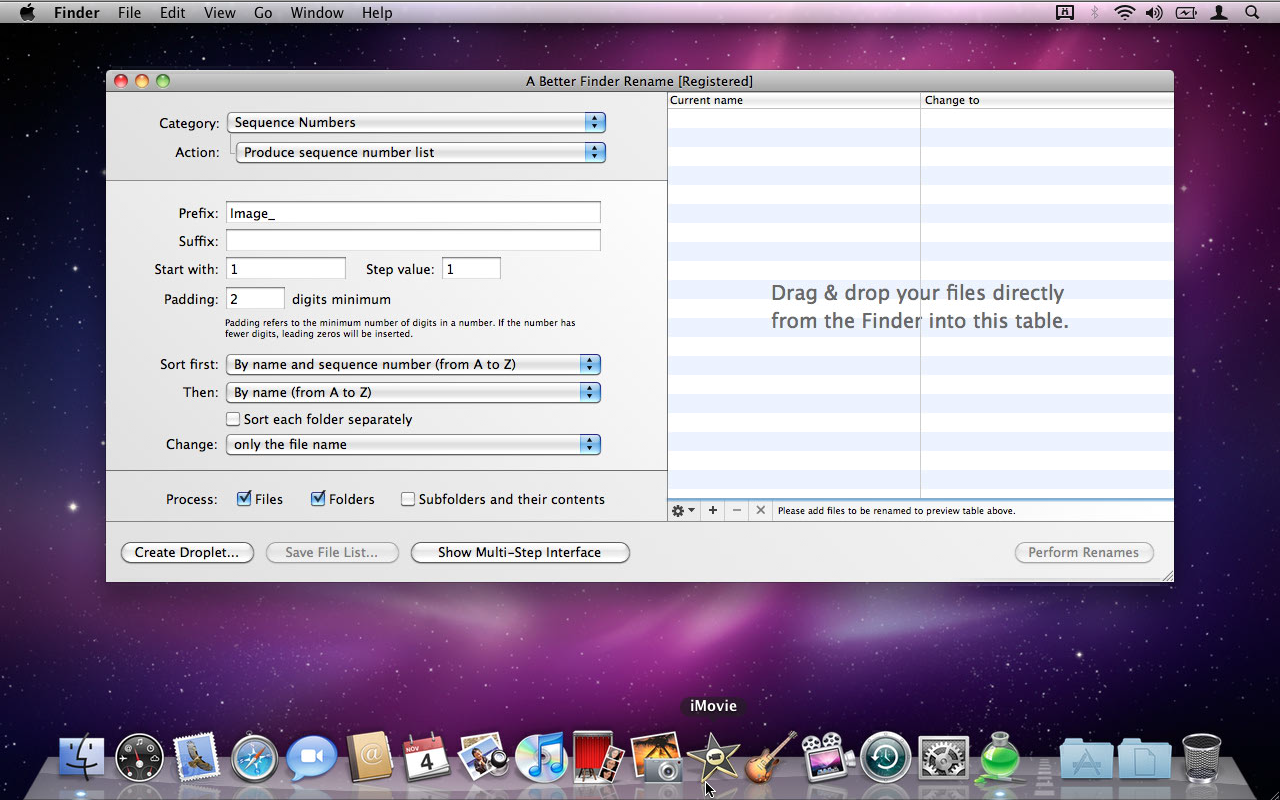1280x800 pixels.
Task: Open the Help menu
Action: tap(377, 13)
